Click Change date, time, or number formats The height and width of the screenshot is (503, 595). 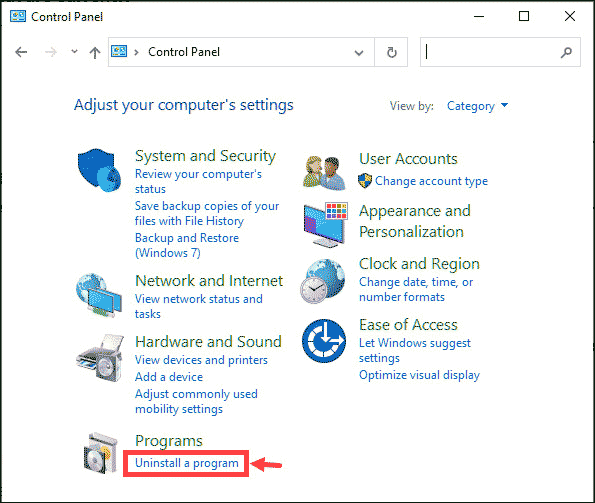[416, 289]
